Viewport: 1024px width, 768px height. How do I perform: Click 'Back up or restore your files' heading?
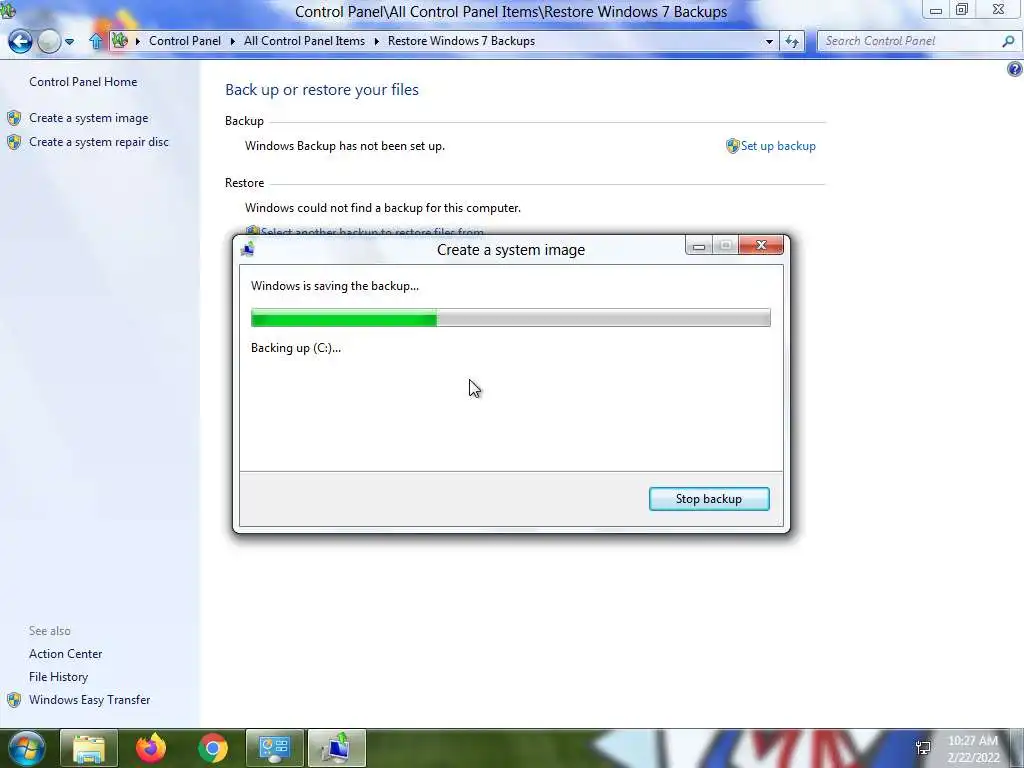click(322, 89)
